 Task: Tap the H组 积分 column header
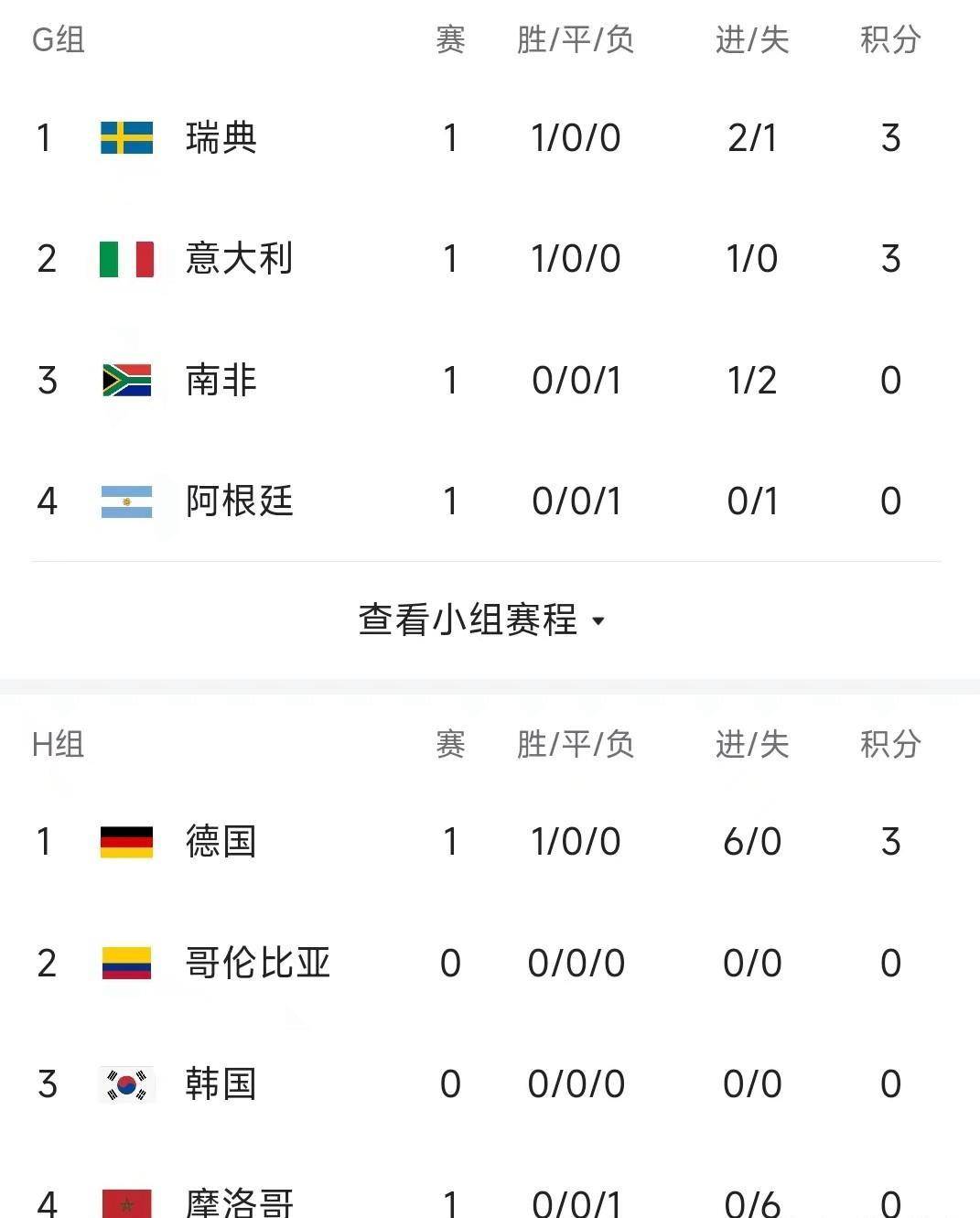point(890,744)
